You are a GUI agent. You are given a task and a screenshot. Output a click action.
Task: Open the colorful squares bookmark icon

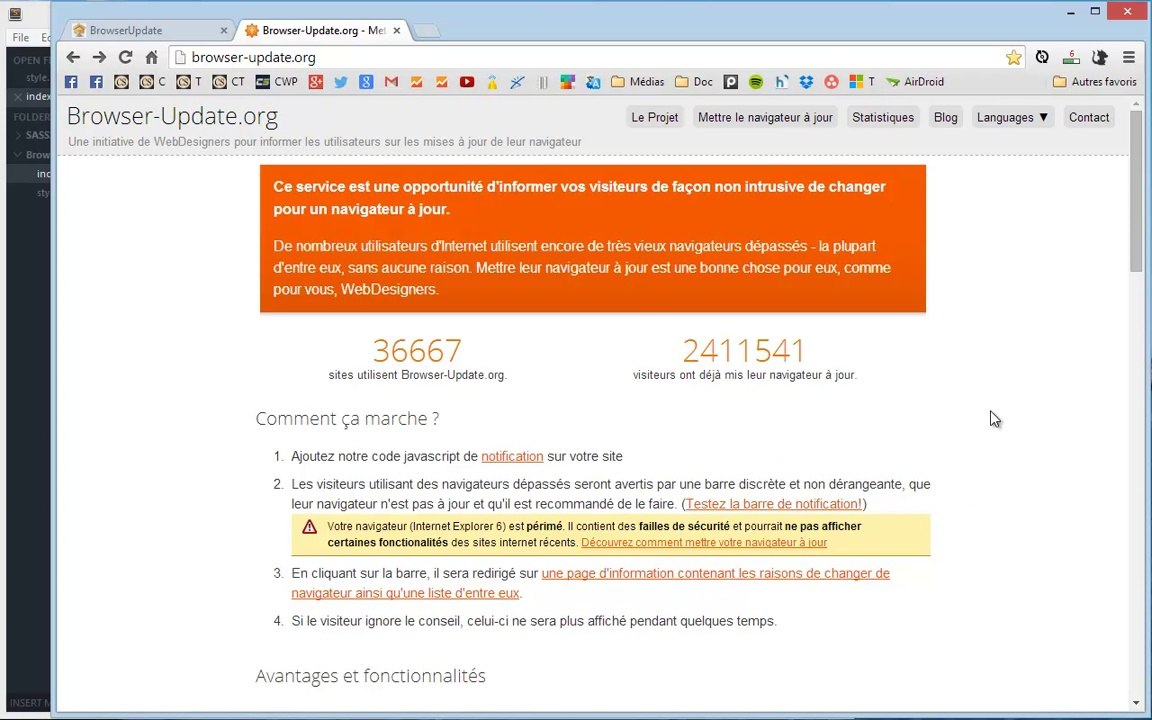[567, 82]
